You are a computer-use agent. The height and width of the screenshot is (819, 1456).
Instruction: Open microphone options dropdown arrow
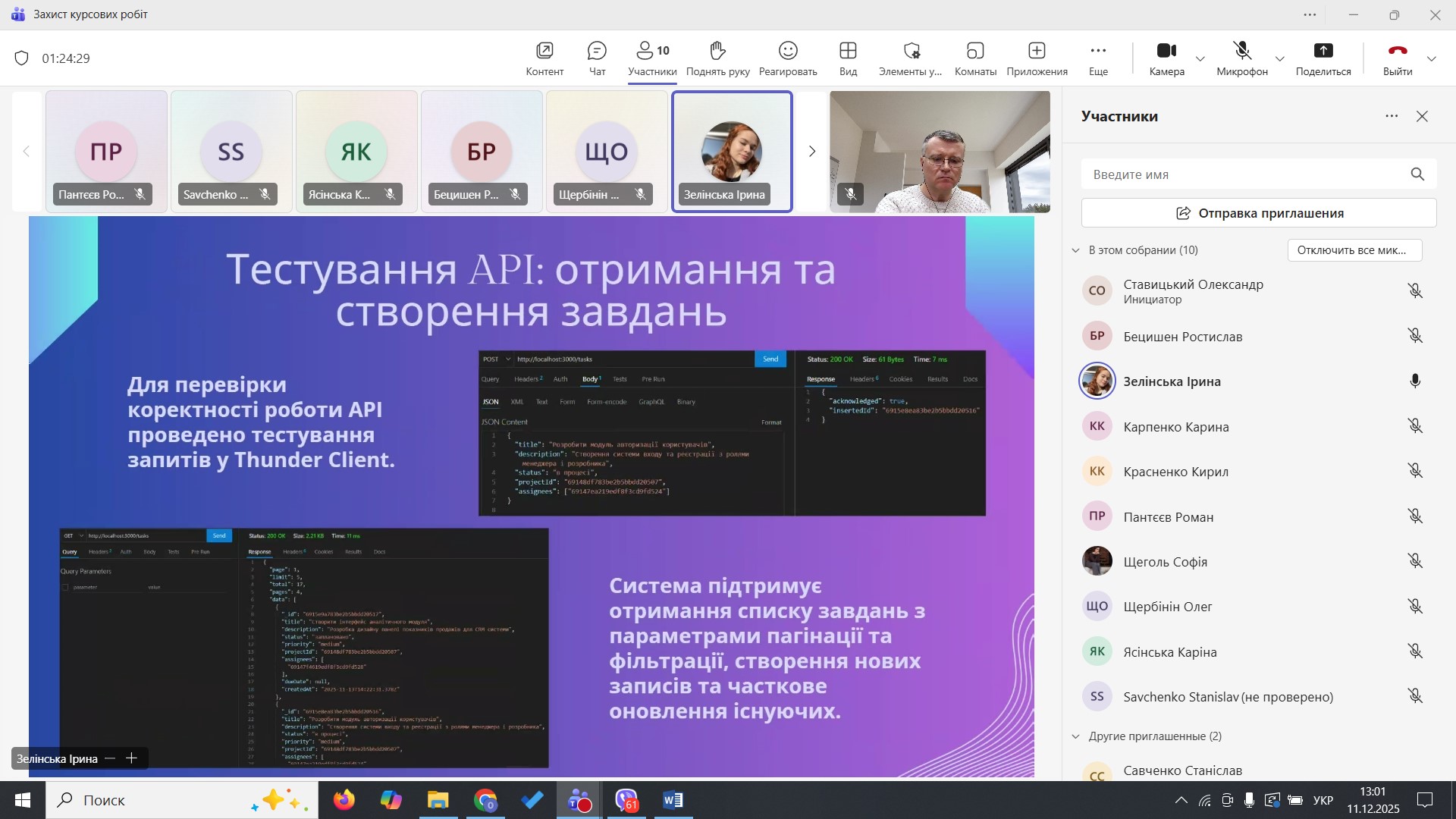coord(1280,58)
